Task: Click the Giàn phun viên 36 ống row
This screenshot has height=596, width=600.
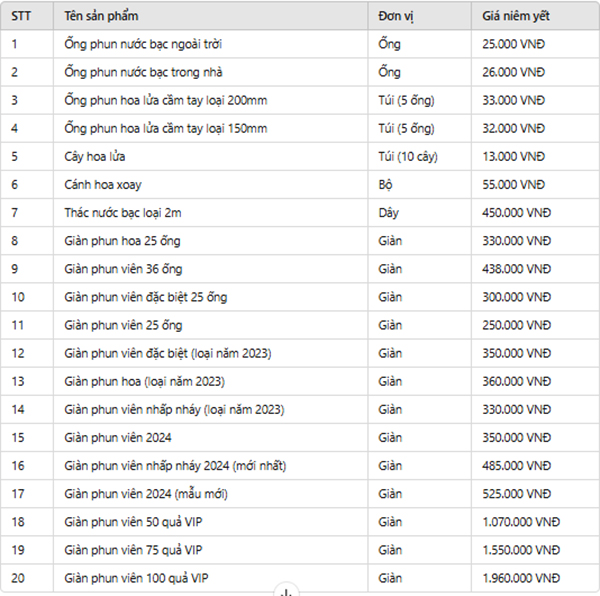Action: (x=123, y=269)
